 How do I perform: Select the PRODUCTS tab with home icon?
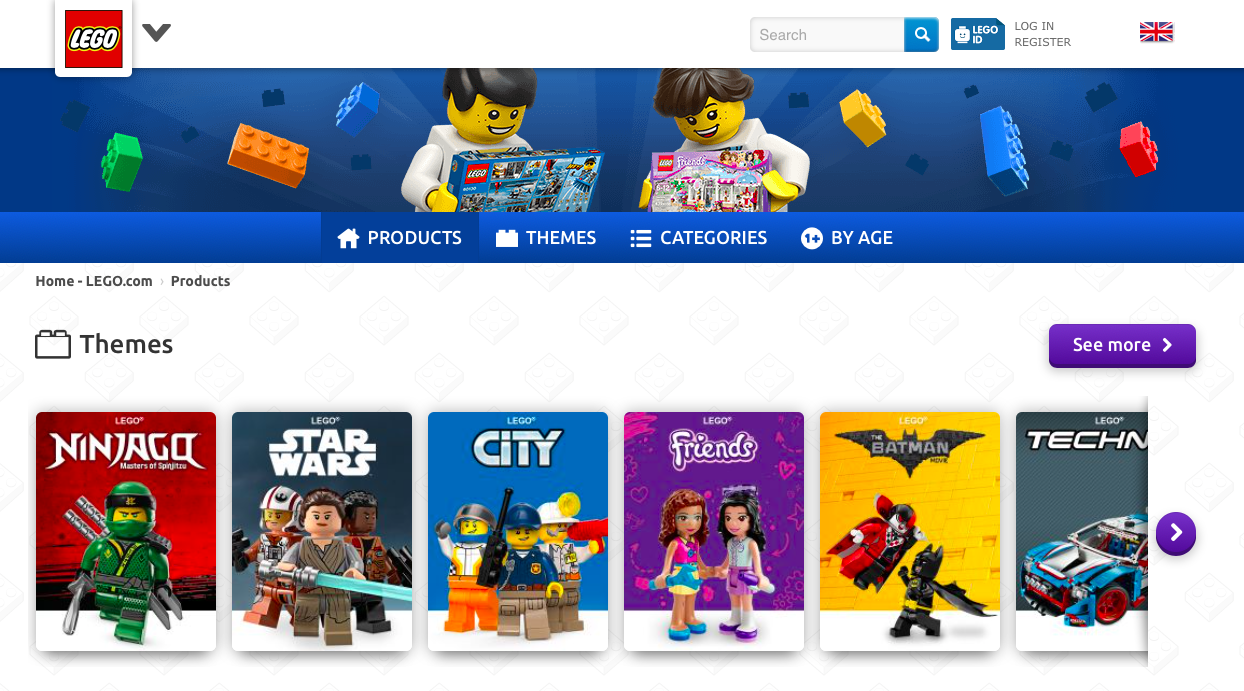click(x=400, y=238)
